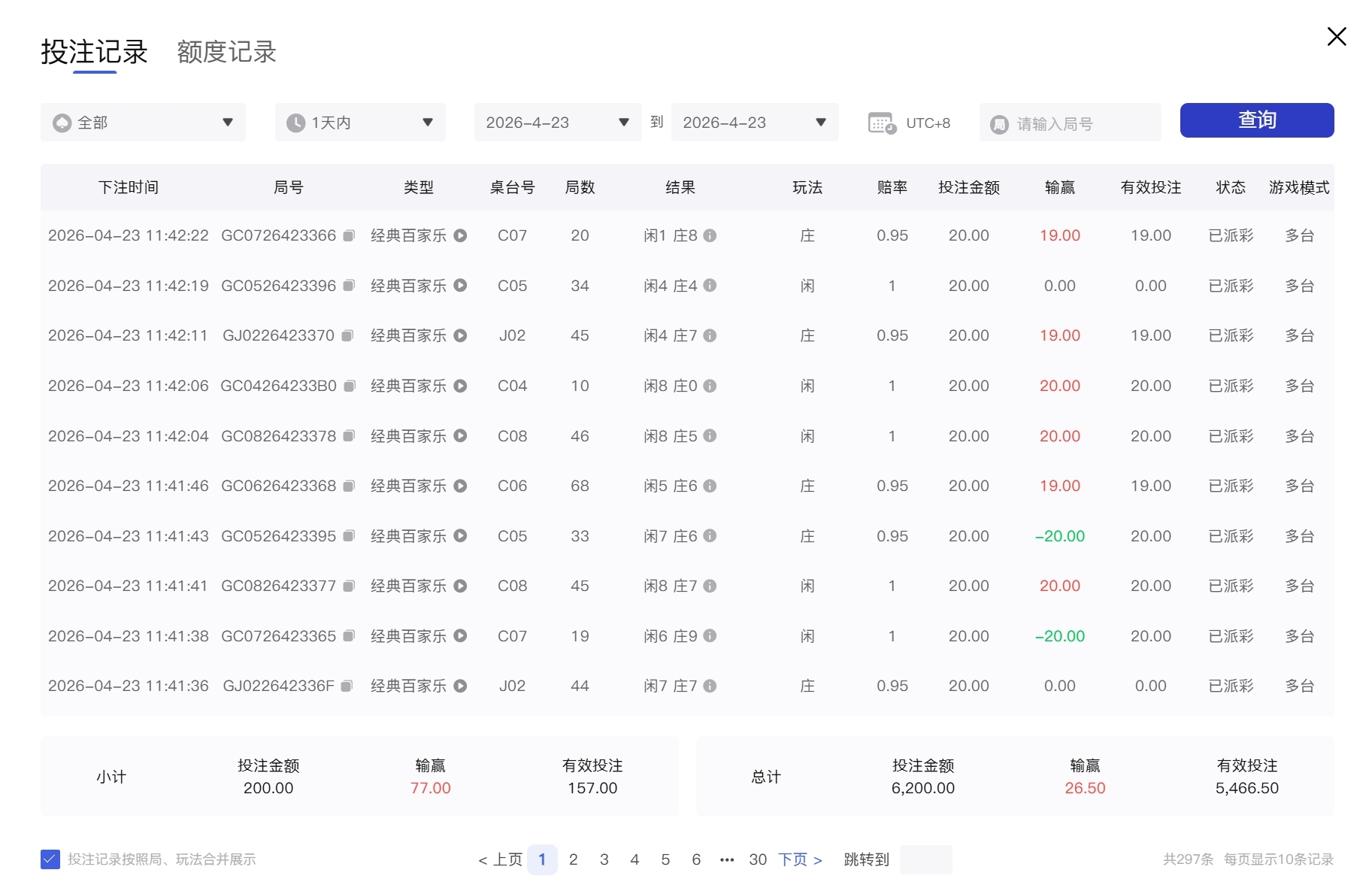Viewport: 1372px width, 885px height.
Task: Show result details for 闲5 庄6
Action: [x=710, y=486]
